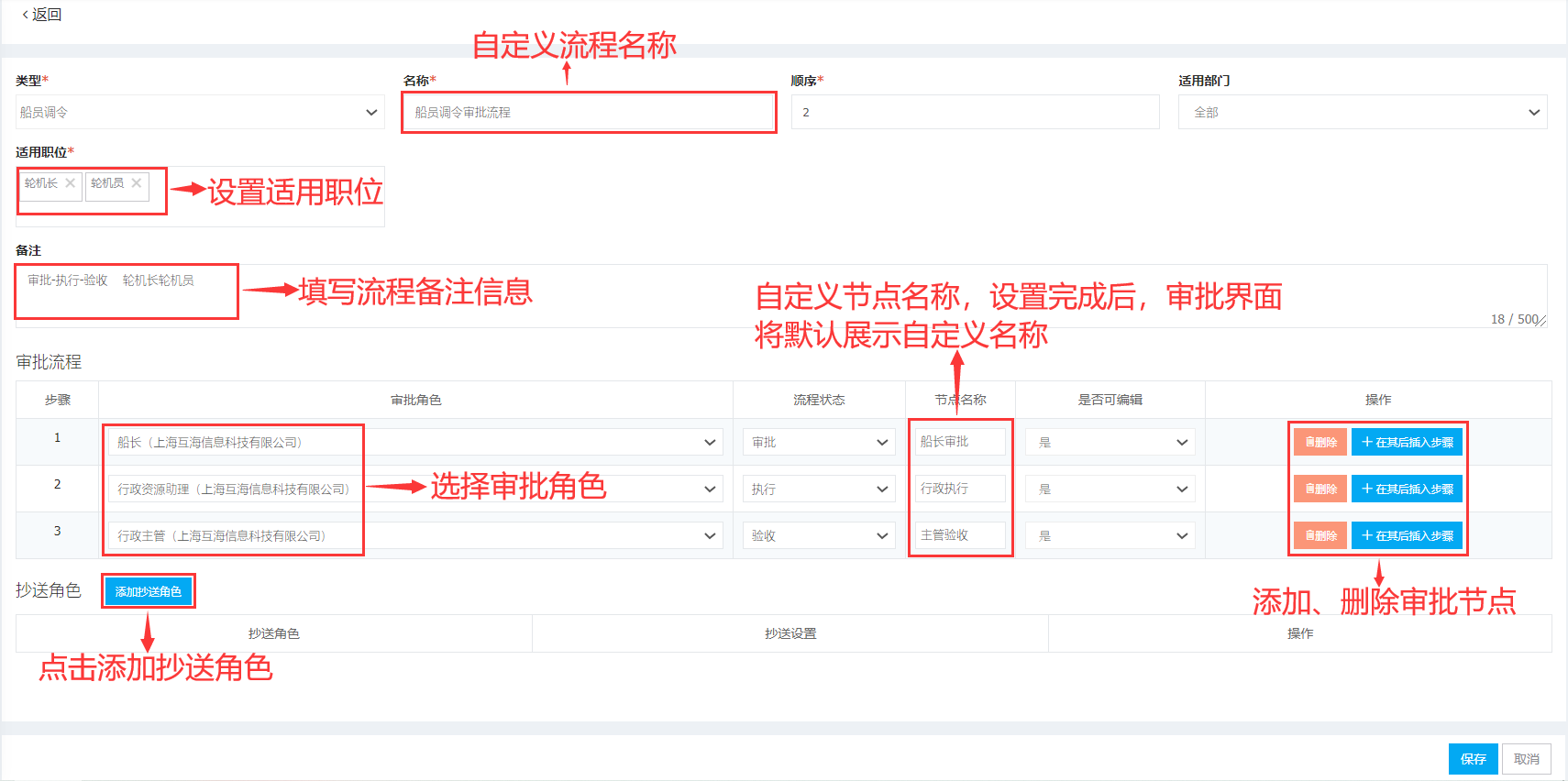Edit the node name field 船长审批
This screenshot has height=781, width=1568.
pyautogui.click(x=960, y=442)
